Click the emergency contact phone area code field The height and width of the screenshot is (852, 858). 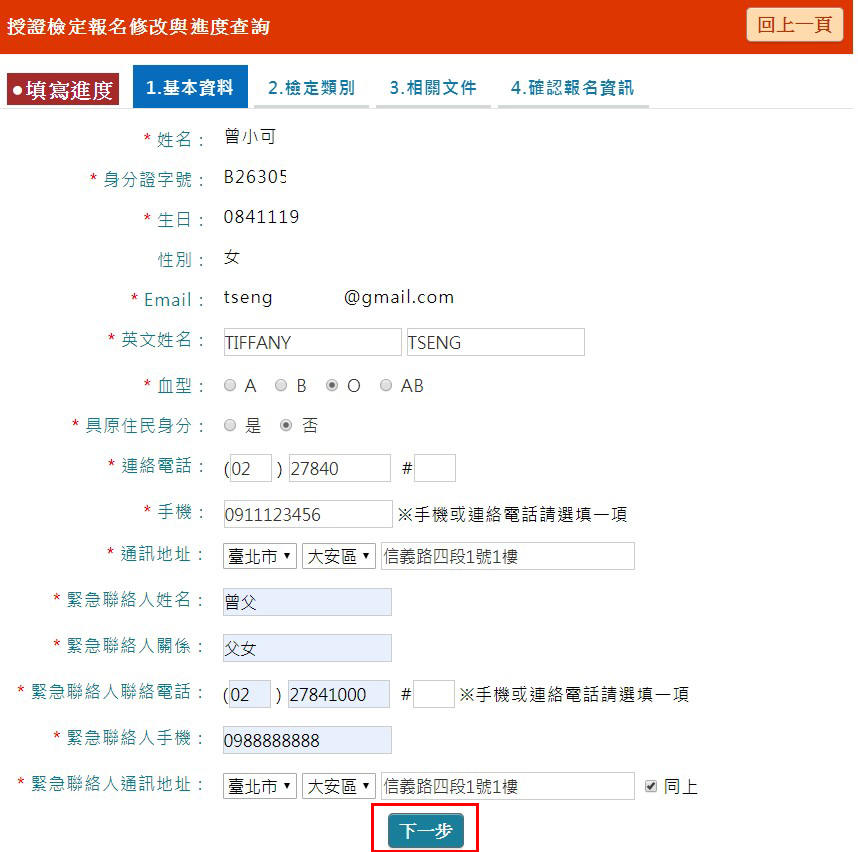[250, 694]
